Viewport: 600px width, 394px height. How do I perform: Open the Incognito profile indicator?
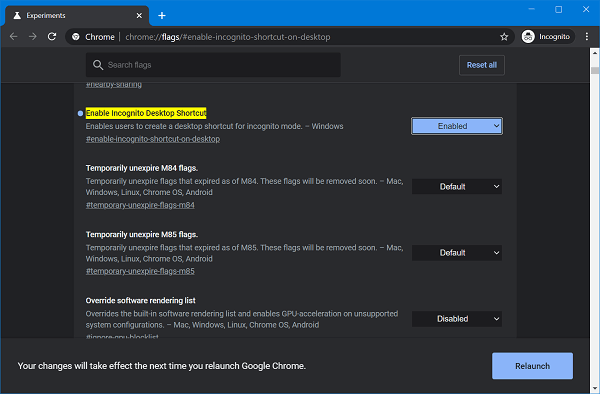548,37
